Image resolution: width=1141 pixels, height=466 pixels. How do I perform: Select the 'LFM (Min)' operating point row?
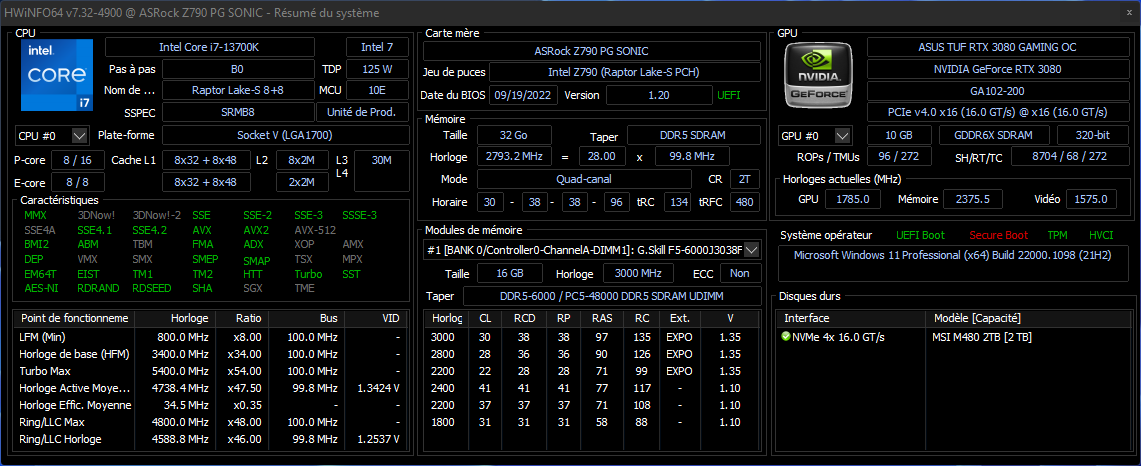pos(210,338)
